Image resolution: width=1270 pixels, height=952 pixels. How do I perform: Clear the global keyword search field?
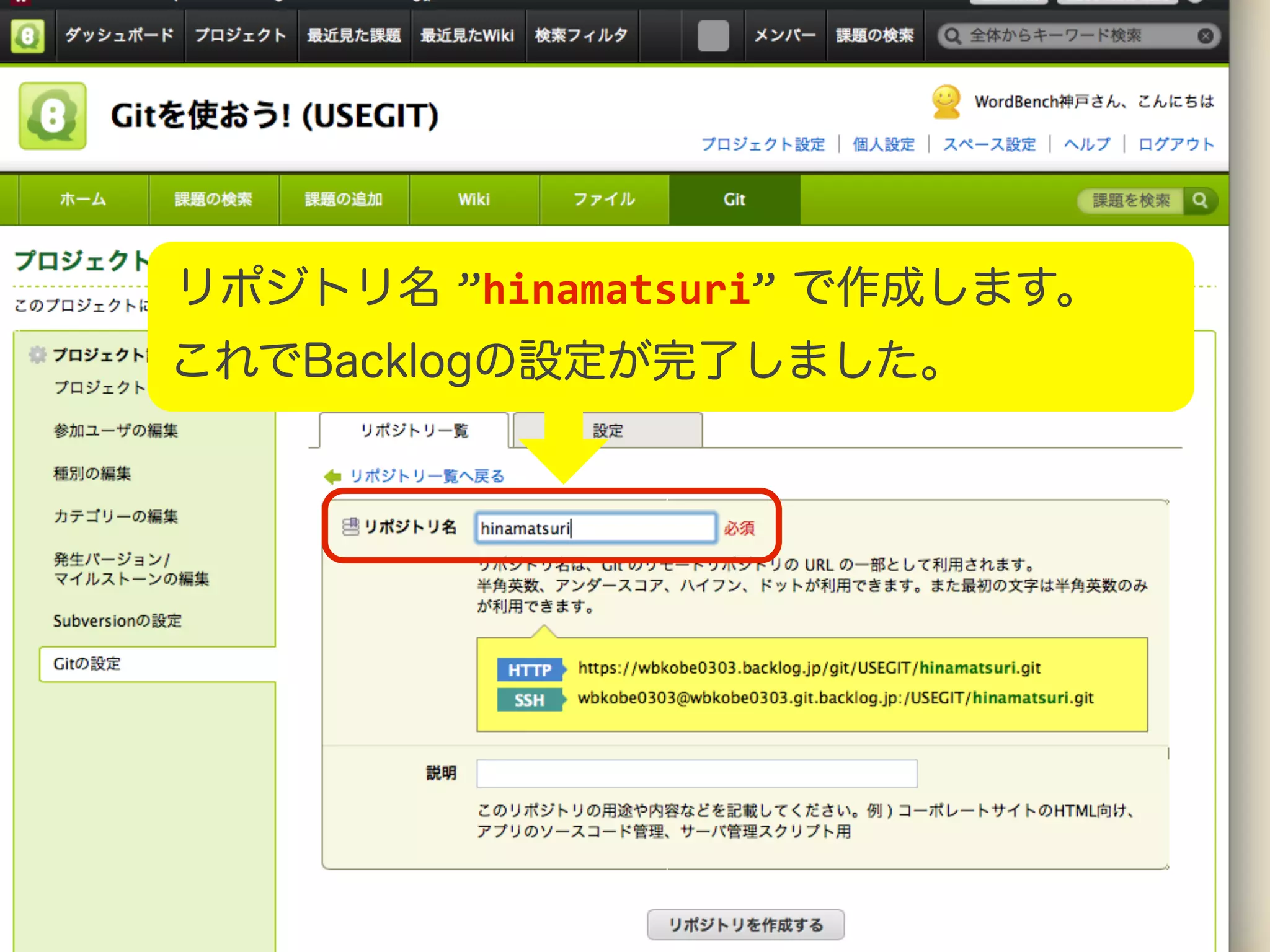pyautogui.click(x=1205, y=36)
